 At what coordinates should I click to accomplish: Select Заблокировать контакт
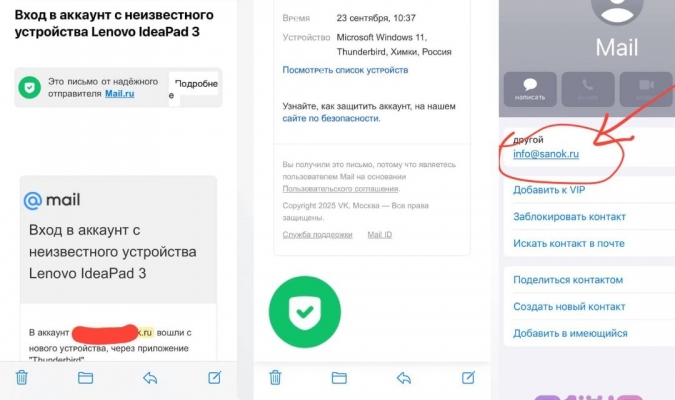point(569,217)
